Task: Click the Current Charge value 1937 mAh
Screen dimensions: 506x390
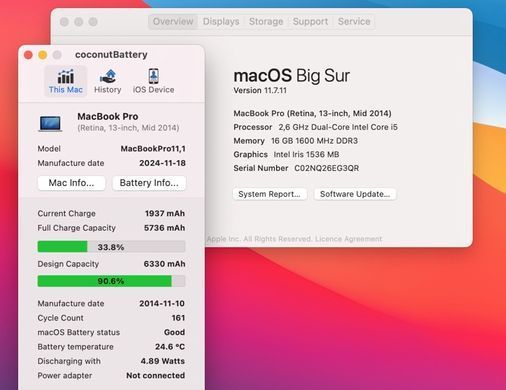Action: click(165, 213)
